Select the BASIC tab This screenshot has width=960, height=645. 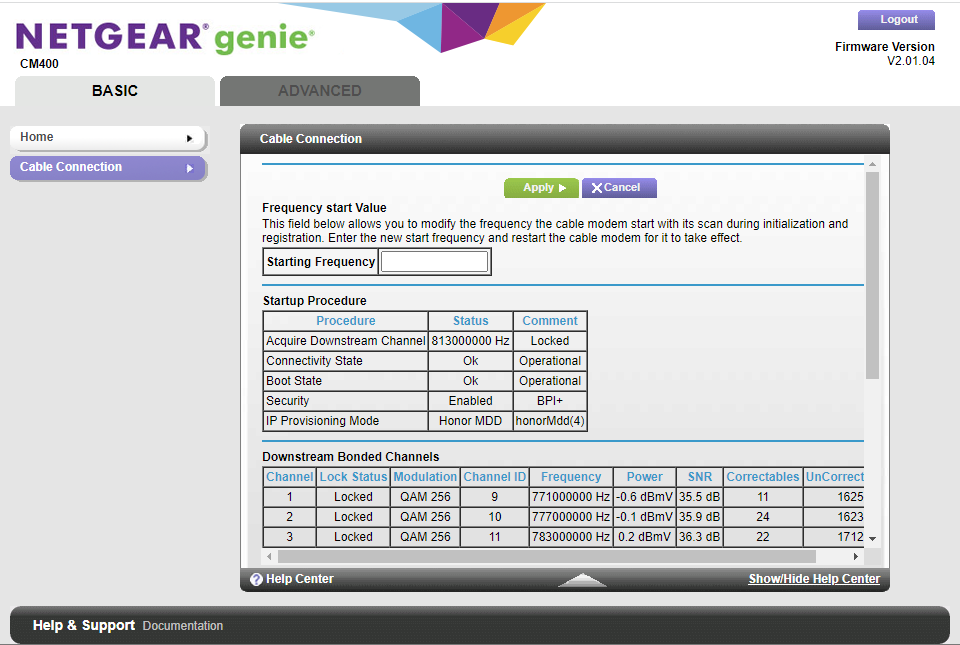click(115, 91)
